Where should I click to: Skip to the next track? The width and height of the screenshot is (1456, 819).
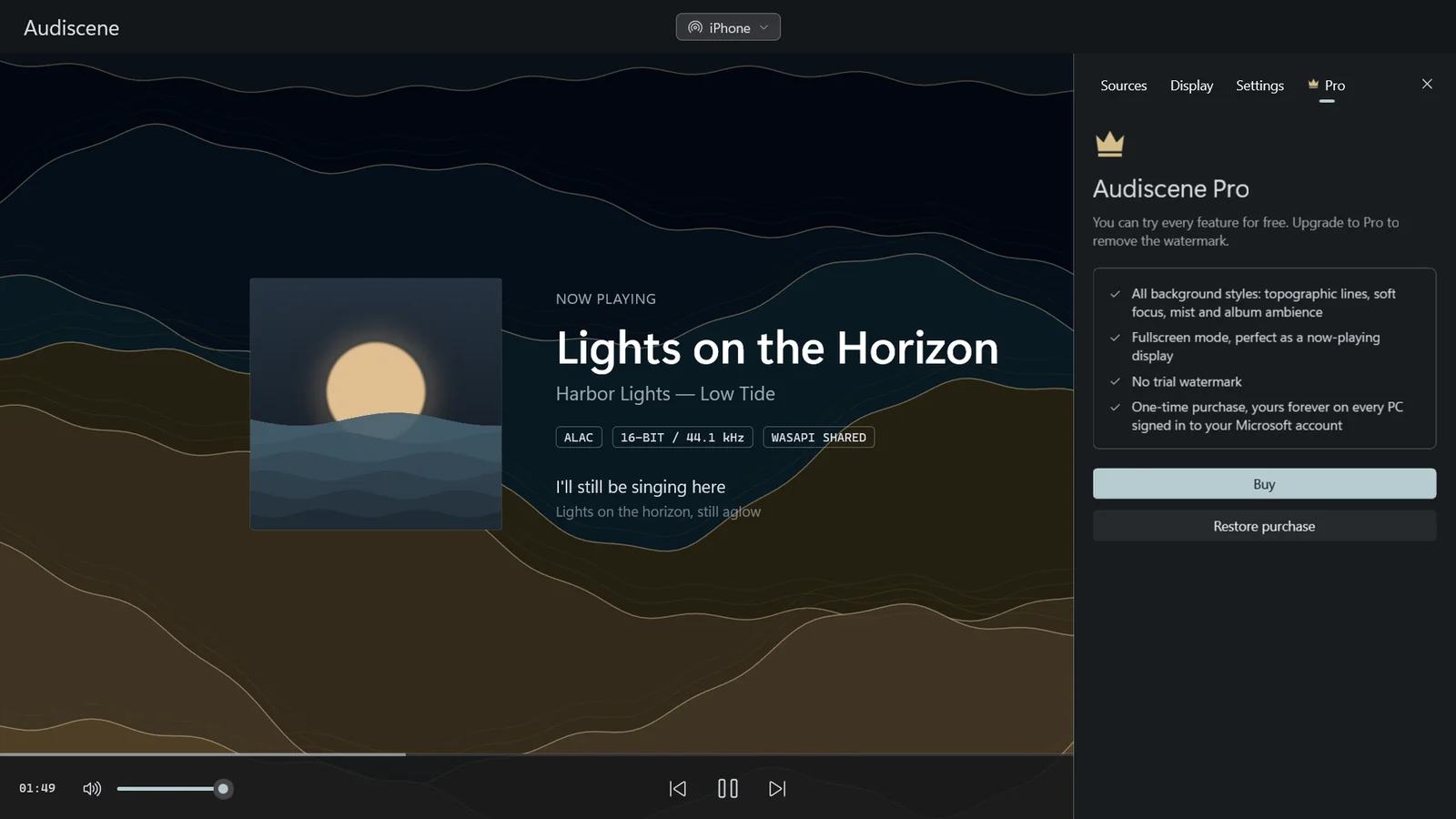click(777, 789)
